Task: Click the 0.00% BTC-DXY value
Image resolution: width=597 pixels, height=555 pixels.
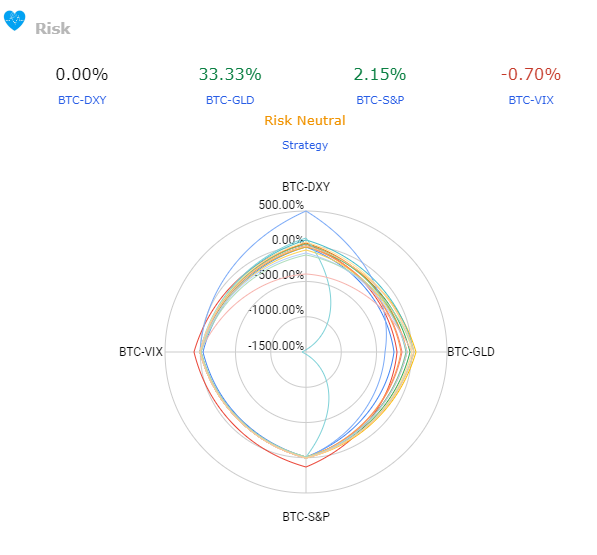Action: (x=82, y=74)
